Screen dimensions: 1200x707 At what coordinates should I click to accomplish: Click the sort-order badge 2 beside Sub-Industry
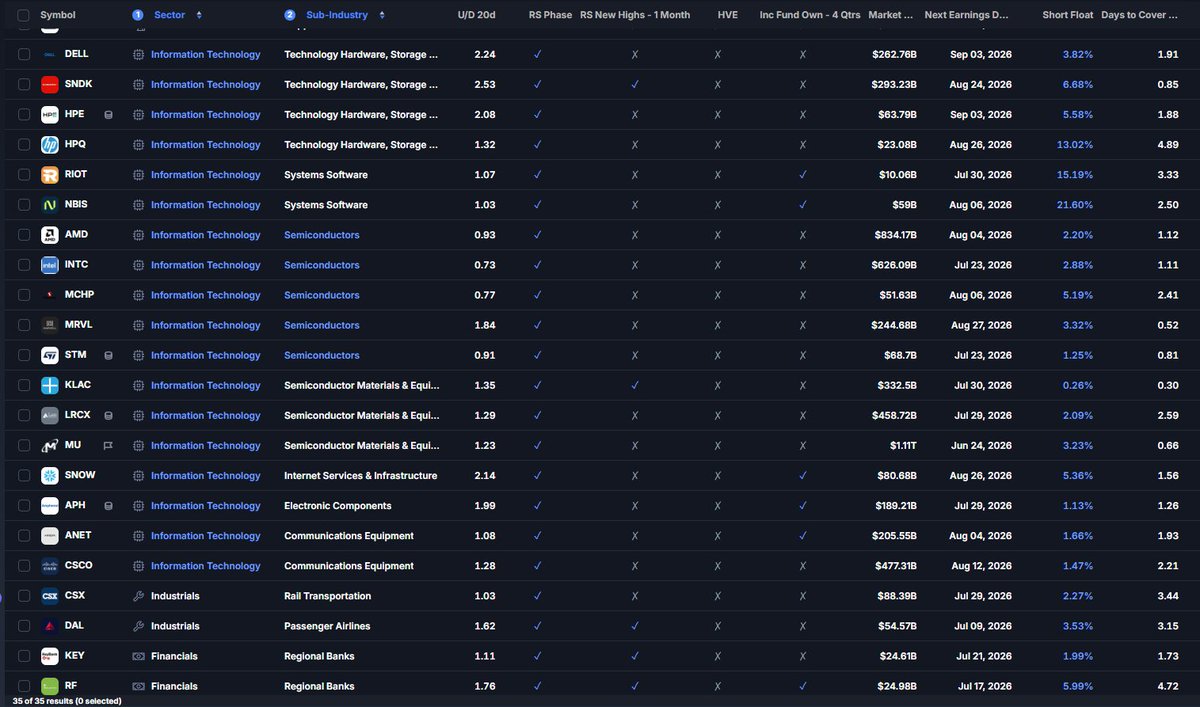tap(290, 15)
